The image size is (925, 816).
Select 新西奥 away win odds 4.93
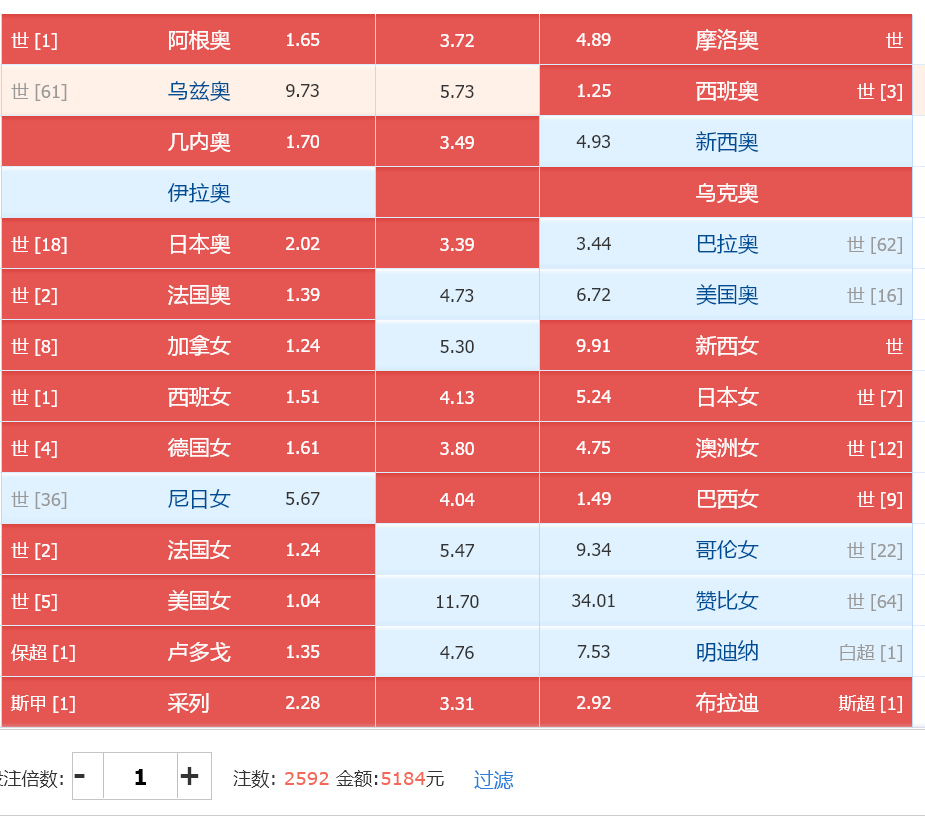726,142
